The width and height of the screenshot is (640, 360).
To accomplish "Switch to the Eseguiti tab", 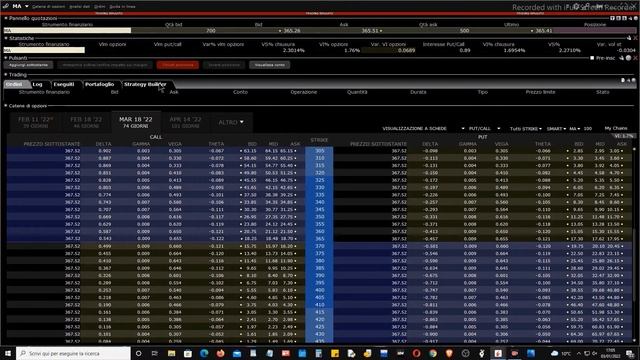I will 64,84.
